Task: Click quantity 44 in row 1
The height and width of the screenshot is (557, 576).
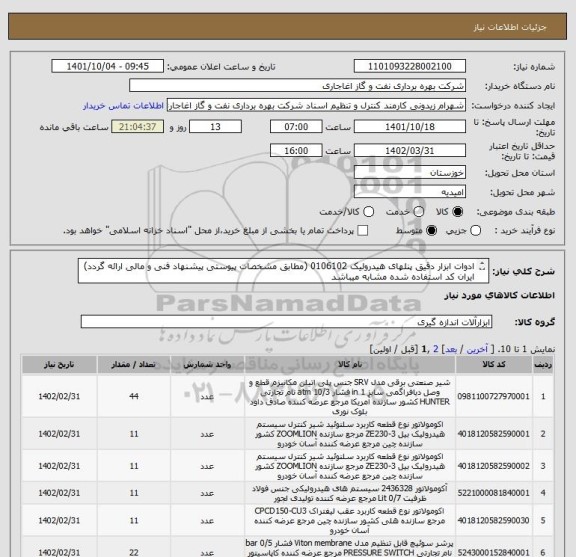Action: tap(134, 396)
